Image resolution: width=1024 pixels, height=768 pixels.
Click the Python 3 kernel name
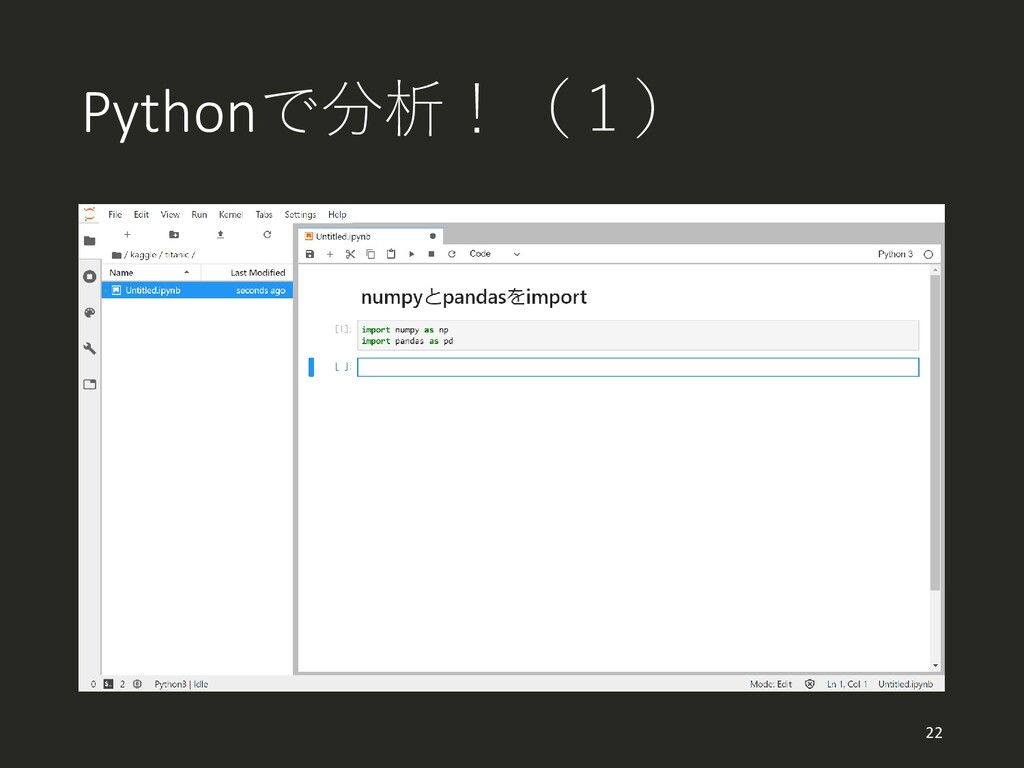[895, 254]
